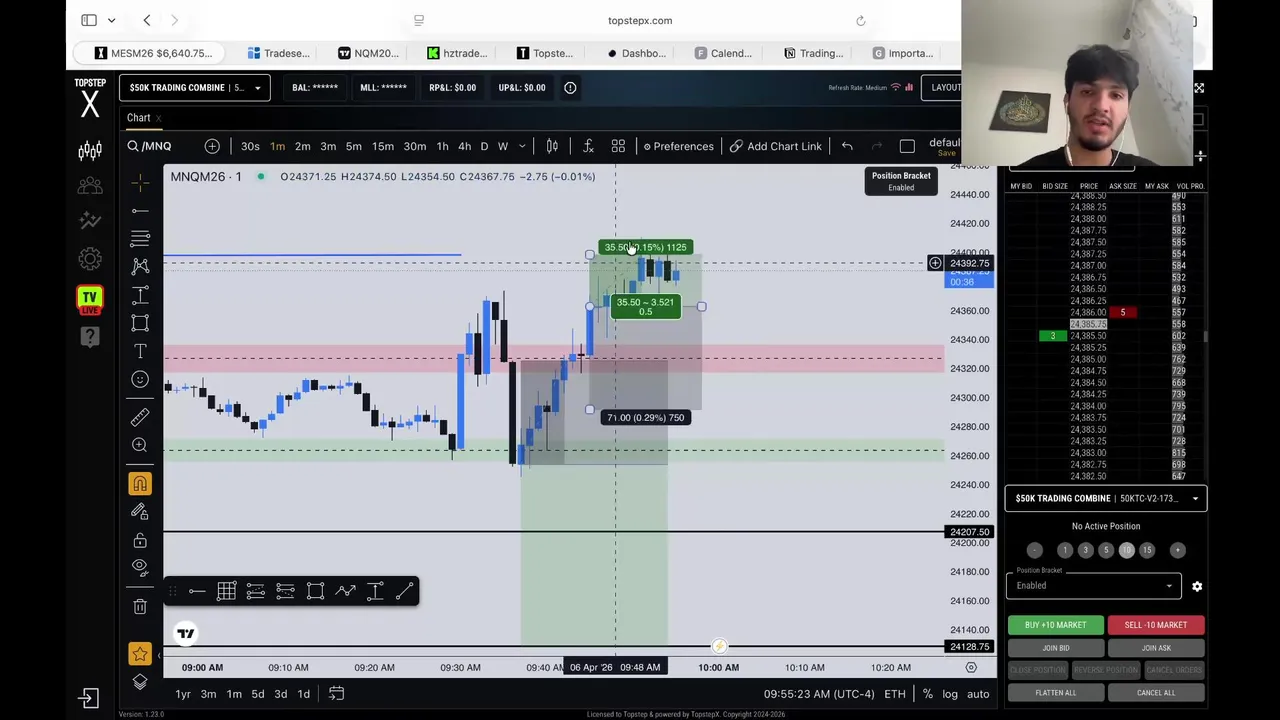Select quantity 15 preset

click(1147, 550)
